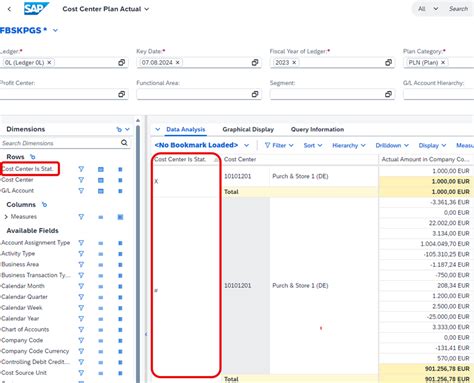Toggle columns axis for Cost Center Is Stat.
Image resolution: width=474 pixels, height=383 pixels.
[120, 169]
